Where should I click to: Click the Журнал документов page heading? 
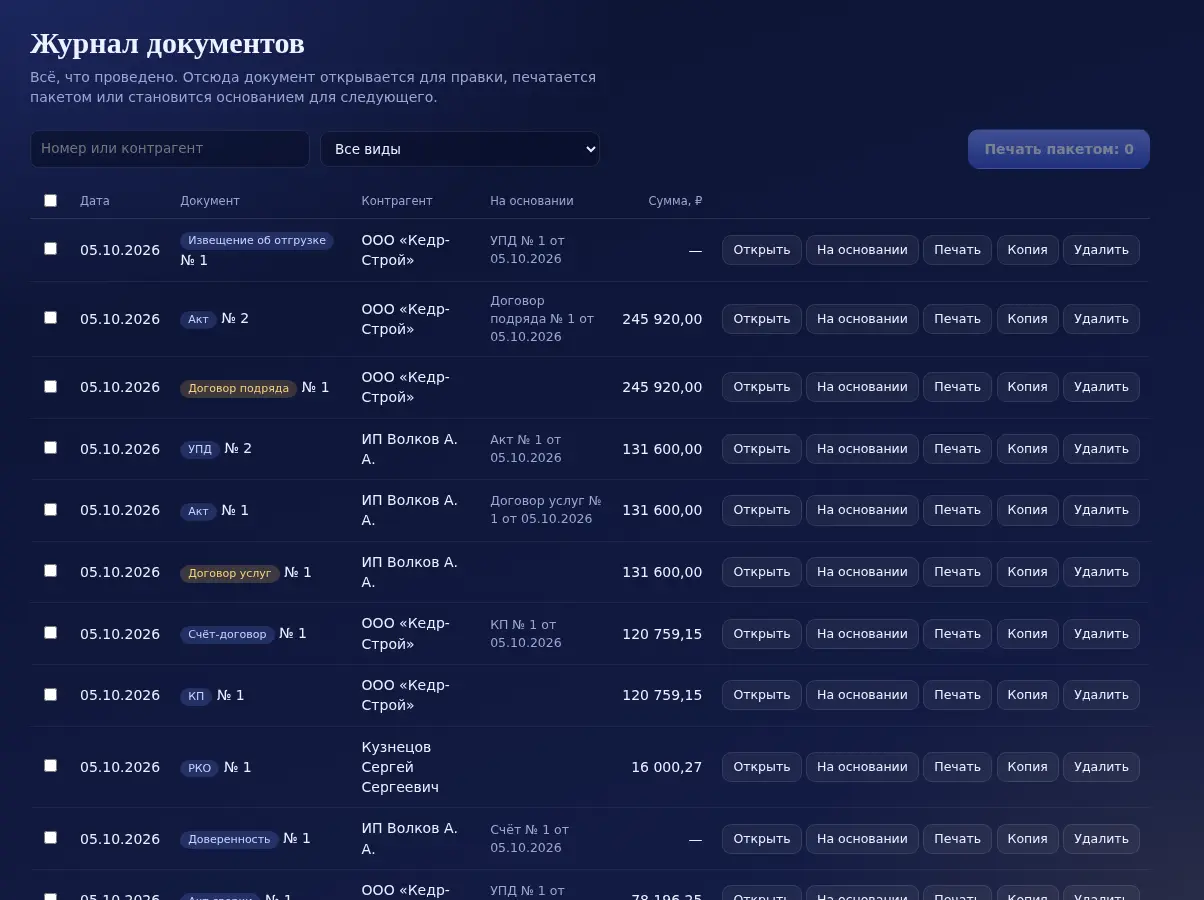(x=167, y=44)
